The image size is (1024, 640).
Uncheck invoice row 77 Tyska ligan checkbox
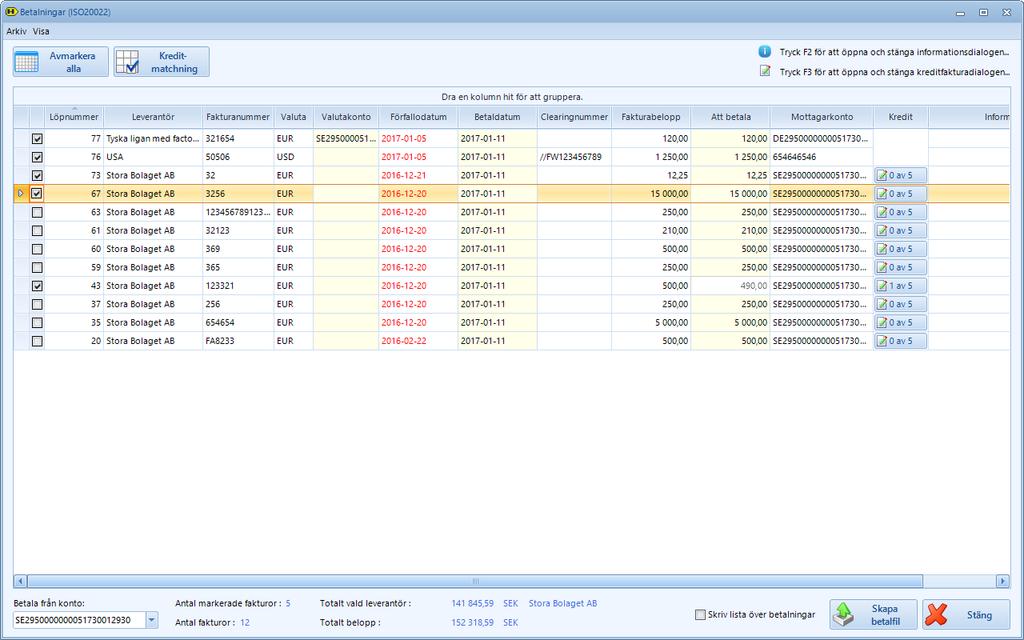pos(37,138)
